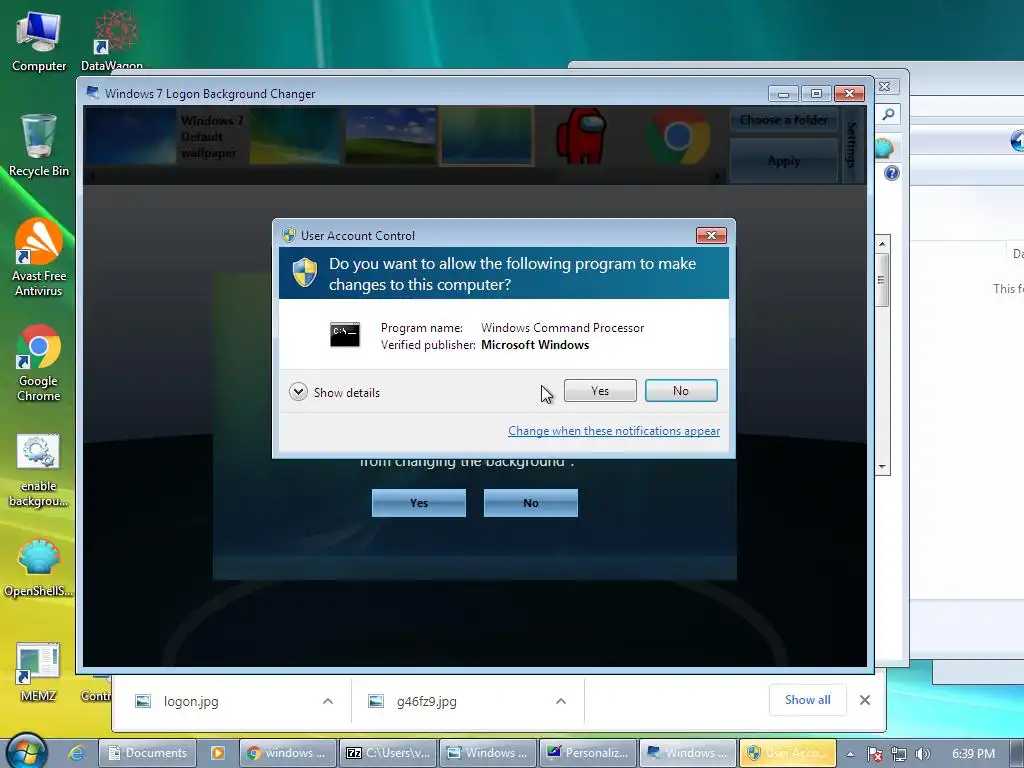The width and height of the screenshot is (1024, 768).
Task: Click the scroll down arrow in the background window
Action: [x=882, y=467]
